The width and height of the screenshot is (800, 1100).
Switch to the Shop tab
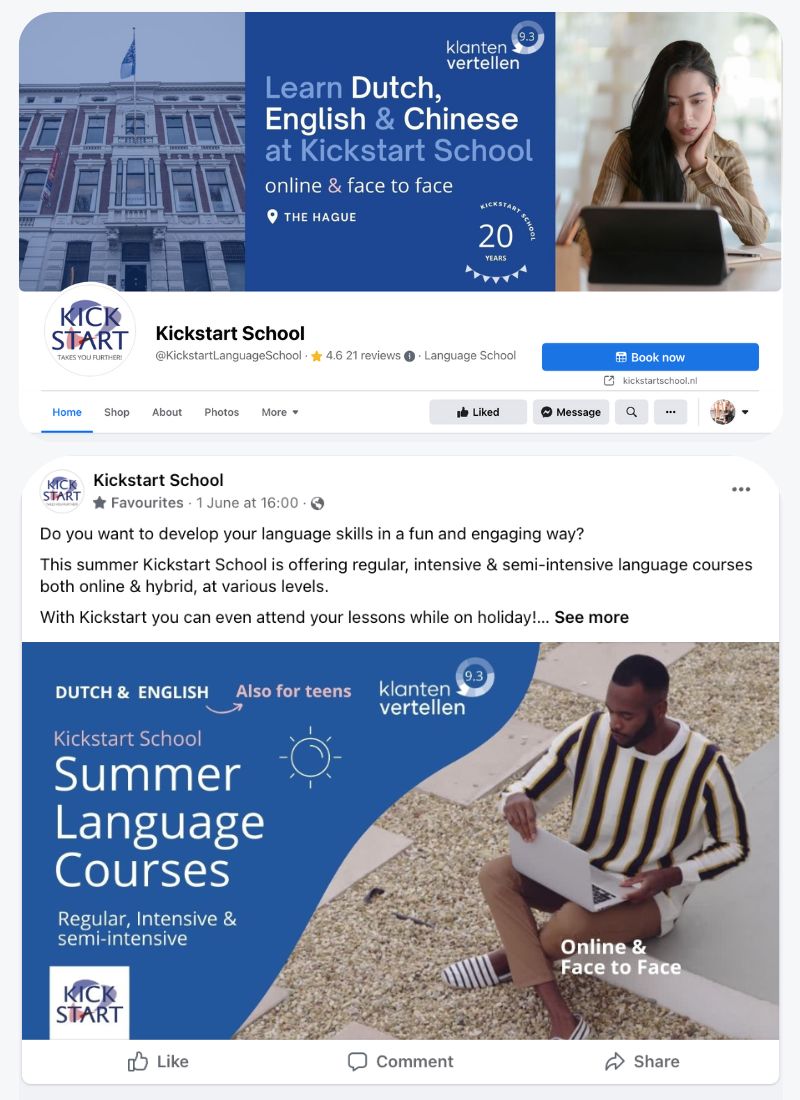pos(116,412)
